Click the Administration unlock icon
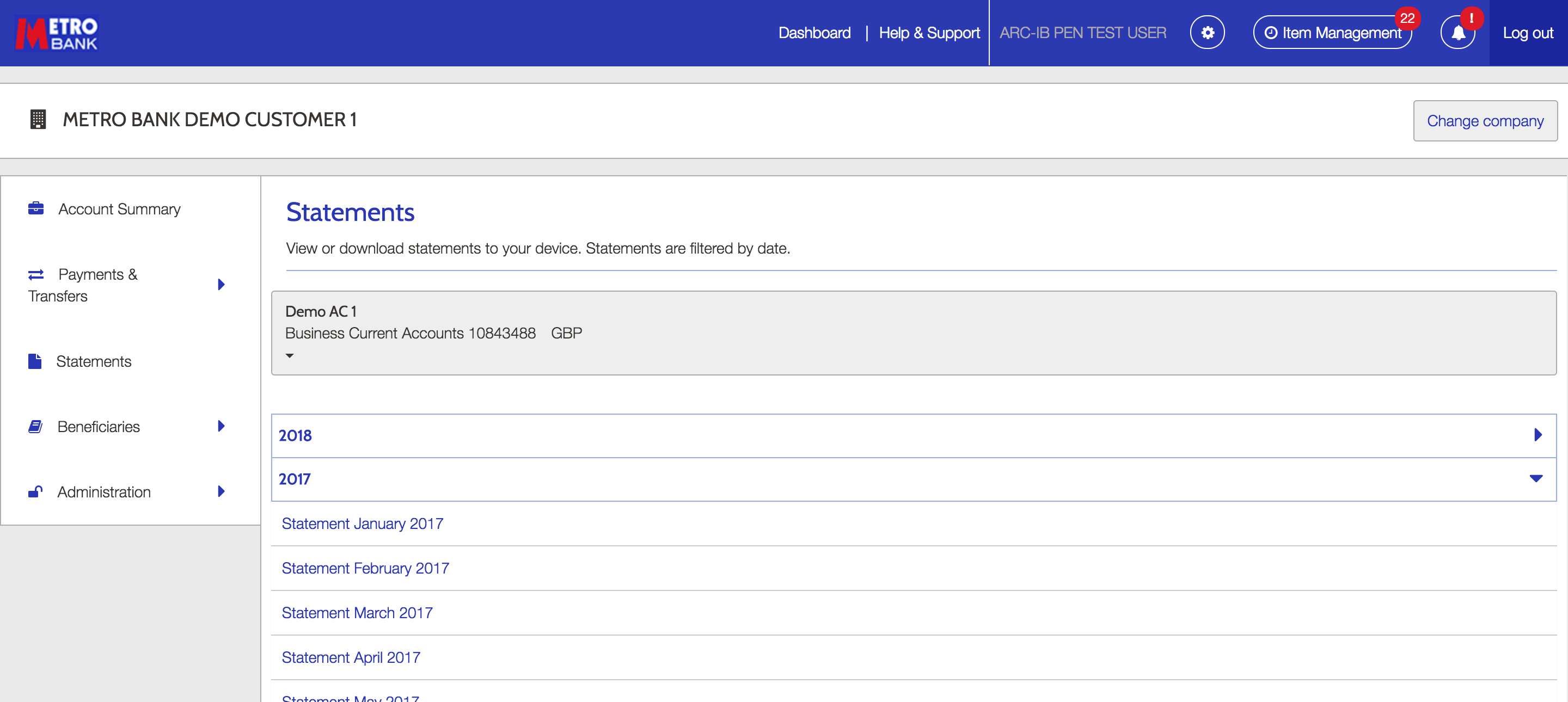This screenshot has width=1568, height=702. pos(35,491)
